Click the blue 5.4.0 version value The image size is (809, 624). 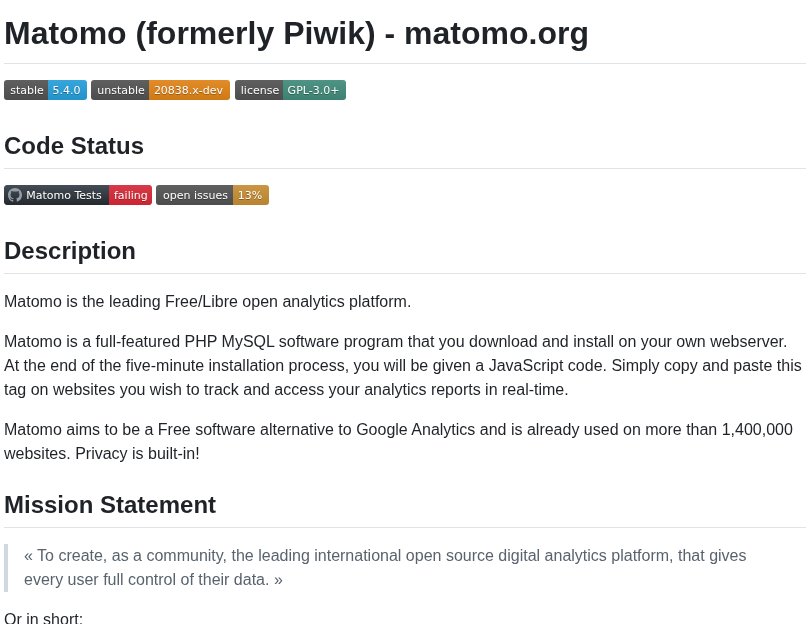pos(67,90)
